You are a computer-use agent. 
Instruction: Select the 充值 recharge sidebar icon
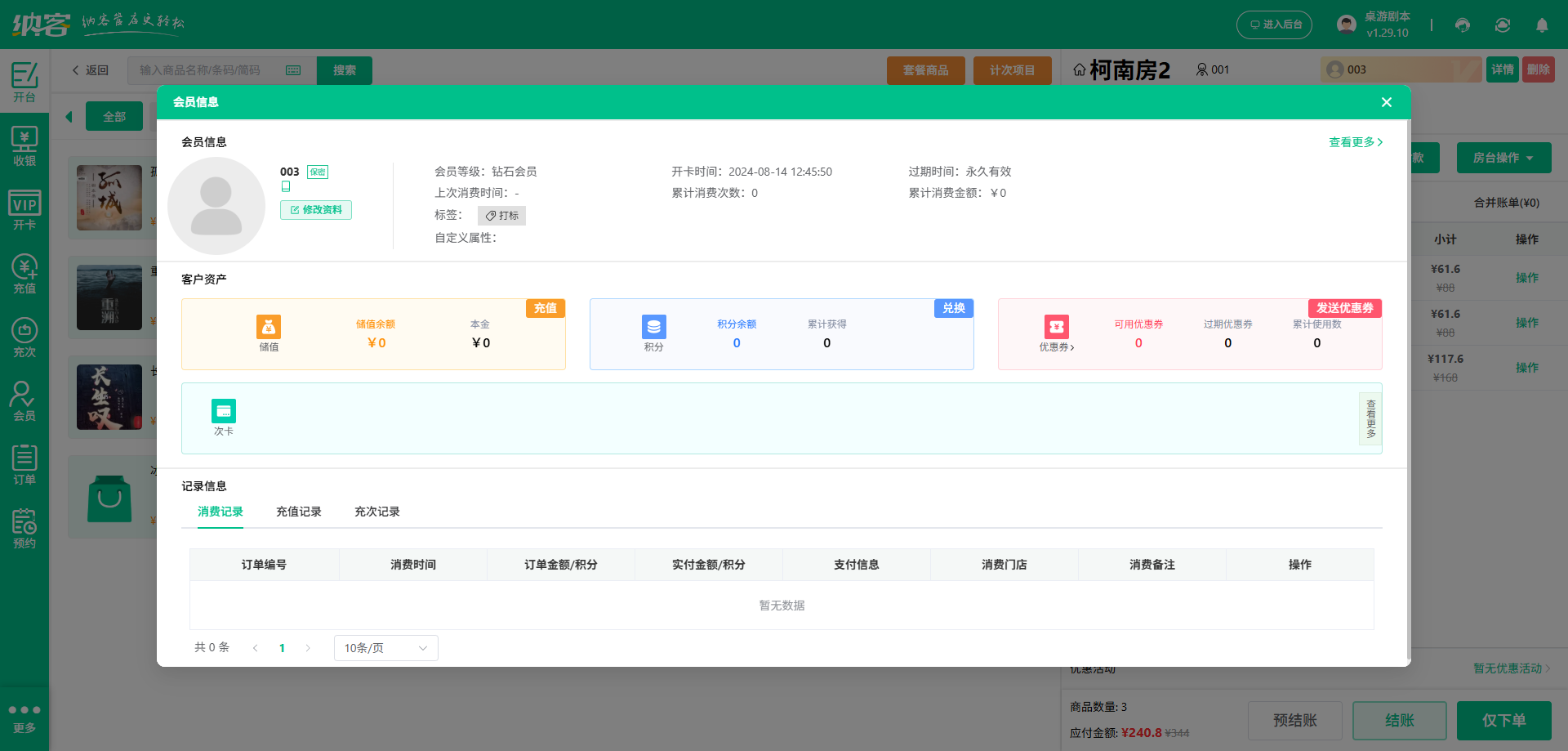coord(24,271)
